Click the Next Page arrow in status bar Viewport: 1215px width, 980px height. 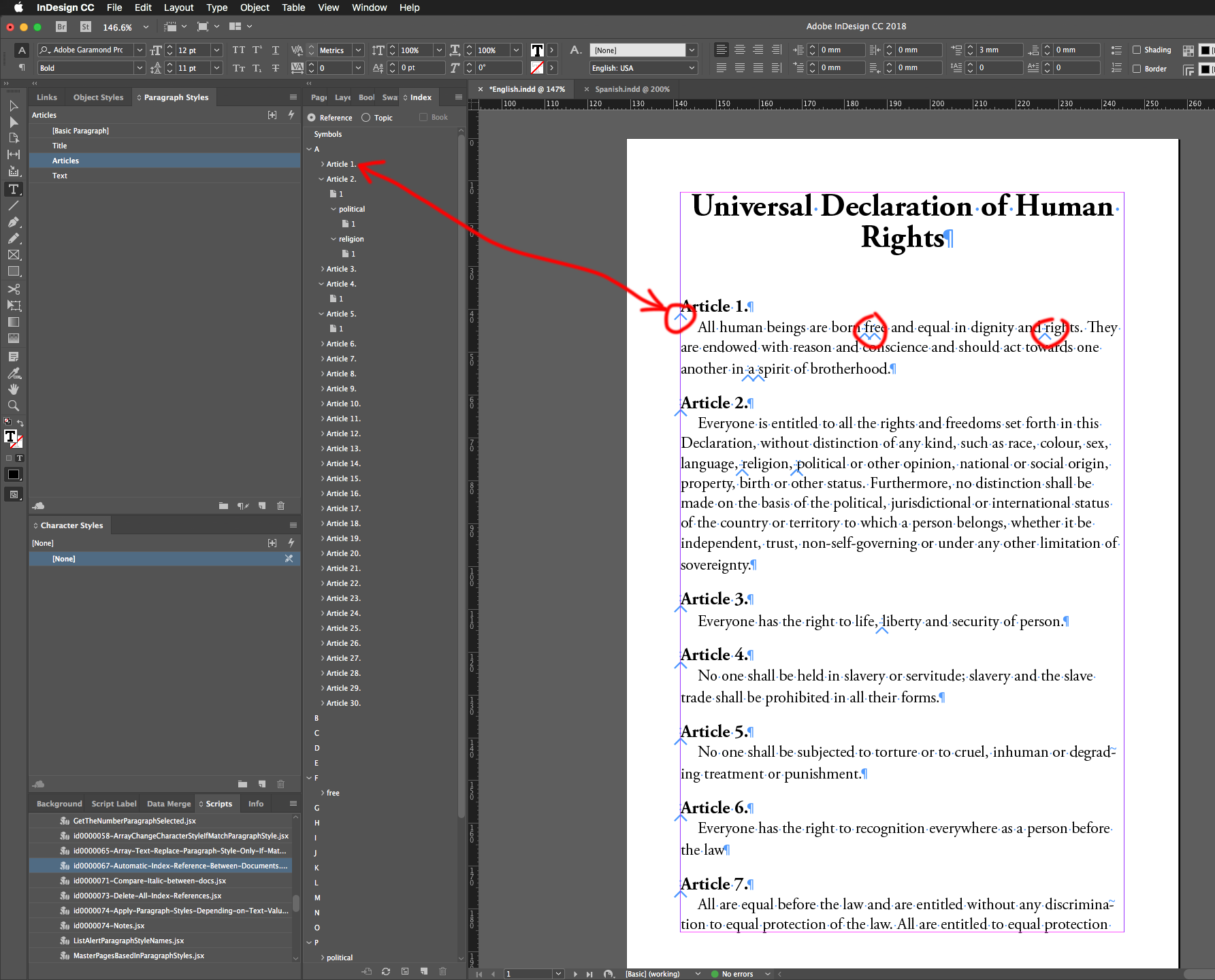575,974
